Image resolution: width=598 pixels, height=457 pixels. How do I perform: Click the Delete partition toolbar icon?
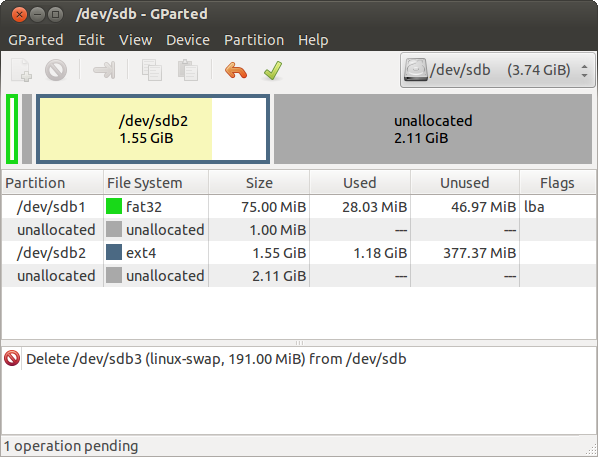click(56, 70)
